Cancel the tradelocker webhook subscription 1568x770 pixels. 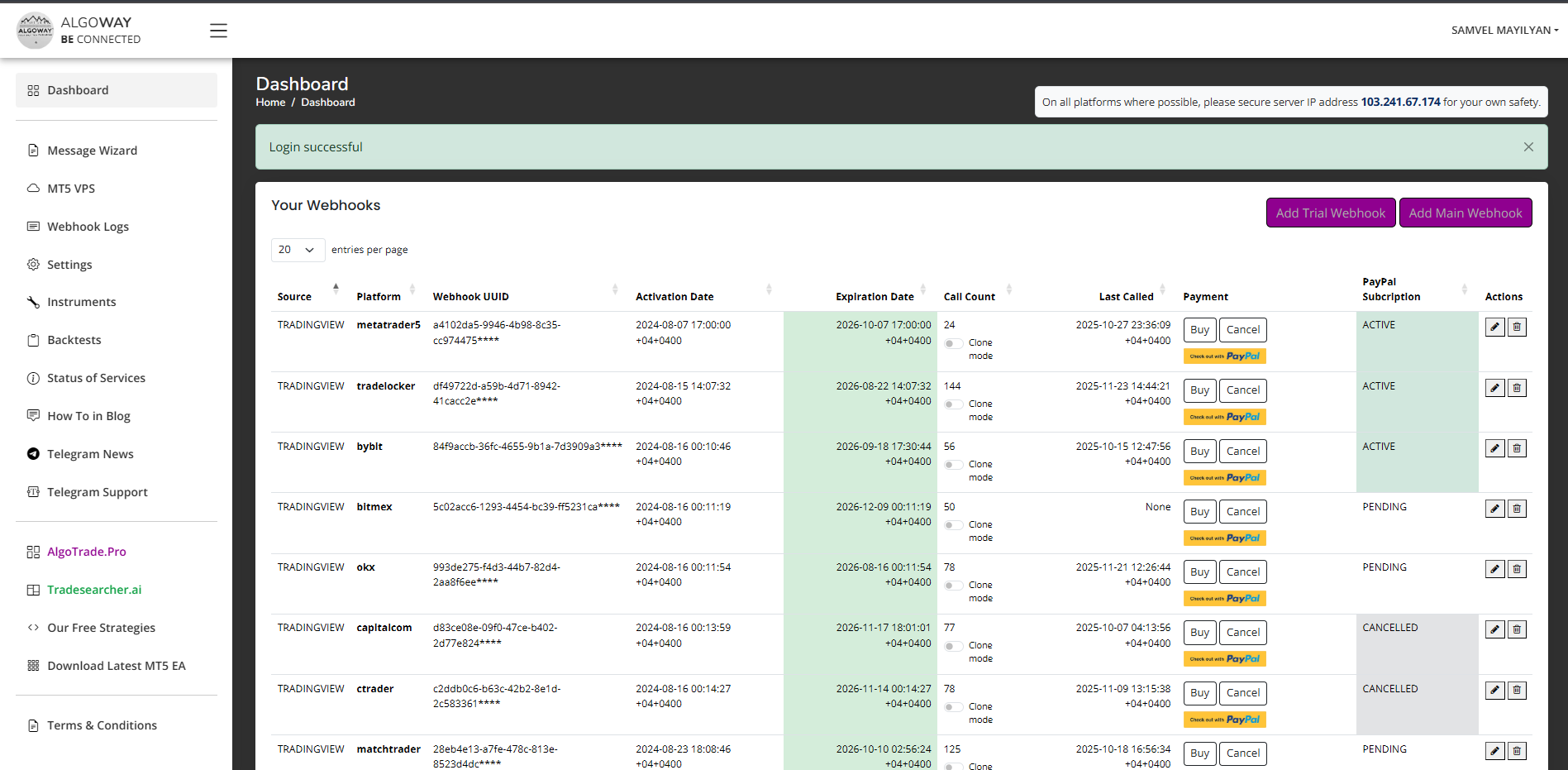pyautogui.click(x=1243, y=390)
